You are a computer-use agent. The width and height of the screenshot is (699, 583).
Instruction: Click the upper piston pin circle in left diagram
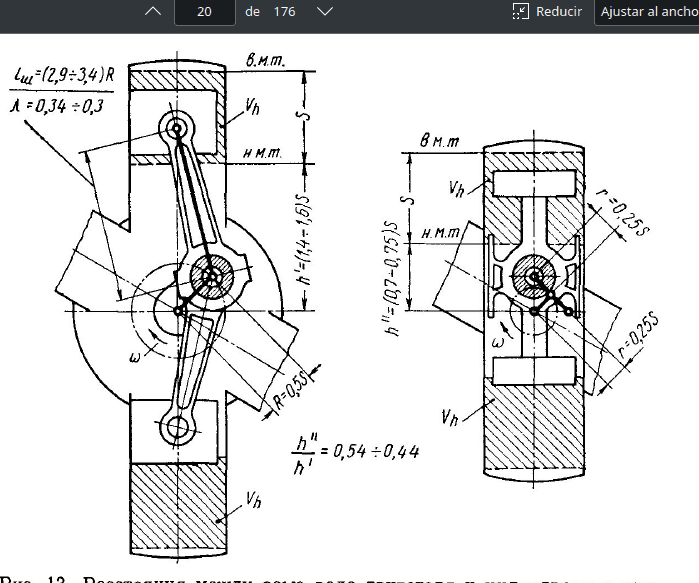tap(180, 128)
